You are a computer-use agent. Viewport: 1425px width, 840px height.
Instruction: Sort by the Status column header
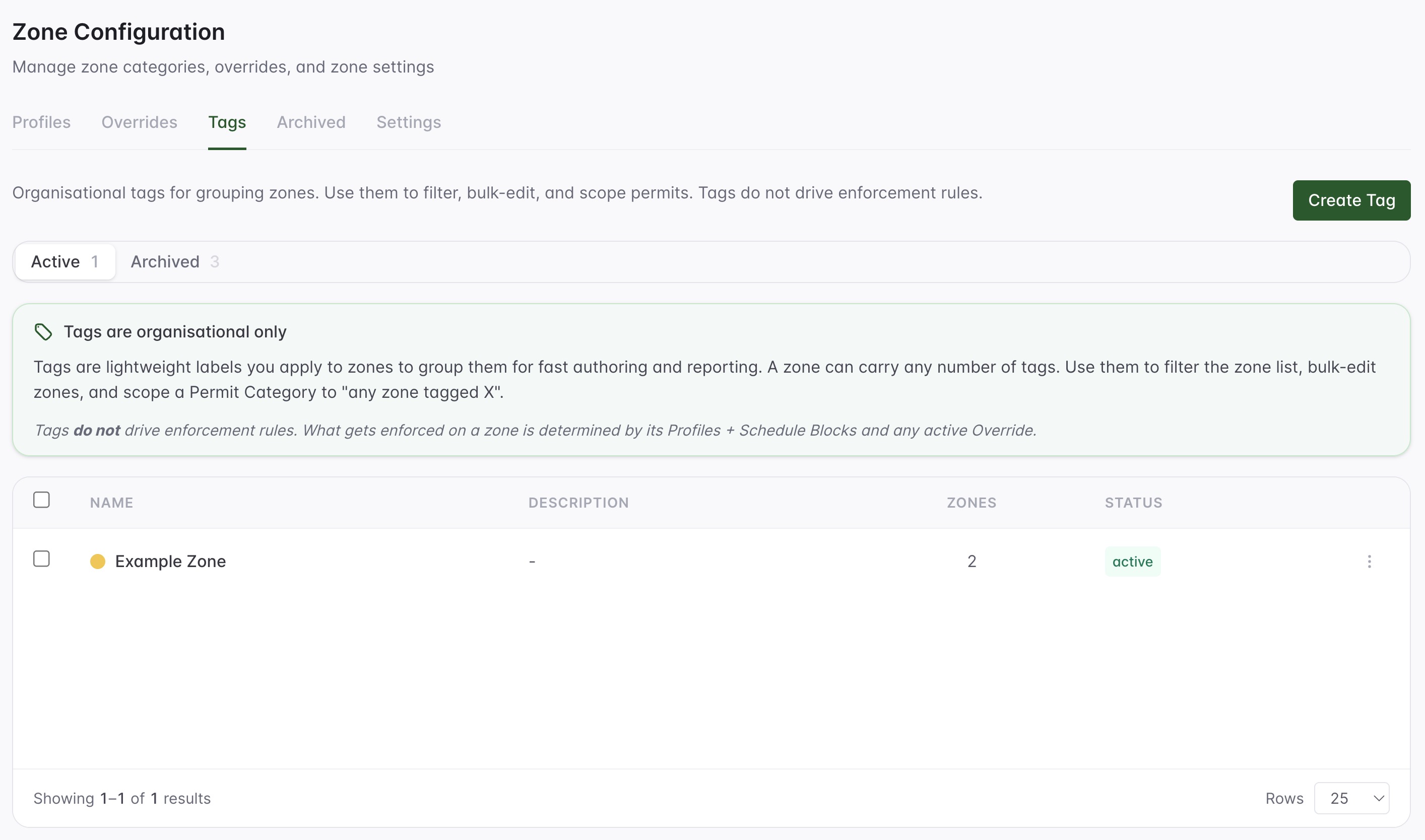point(1133,503)
